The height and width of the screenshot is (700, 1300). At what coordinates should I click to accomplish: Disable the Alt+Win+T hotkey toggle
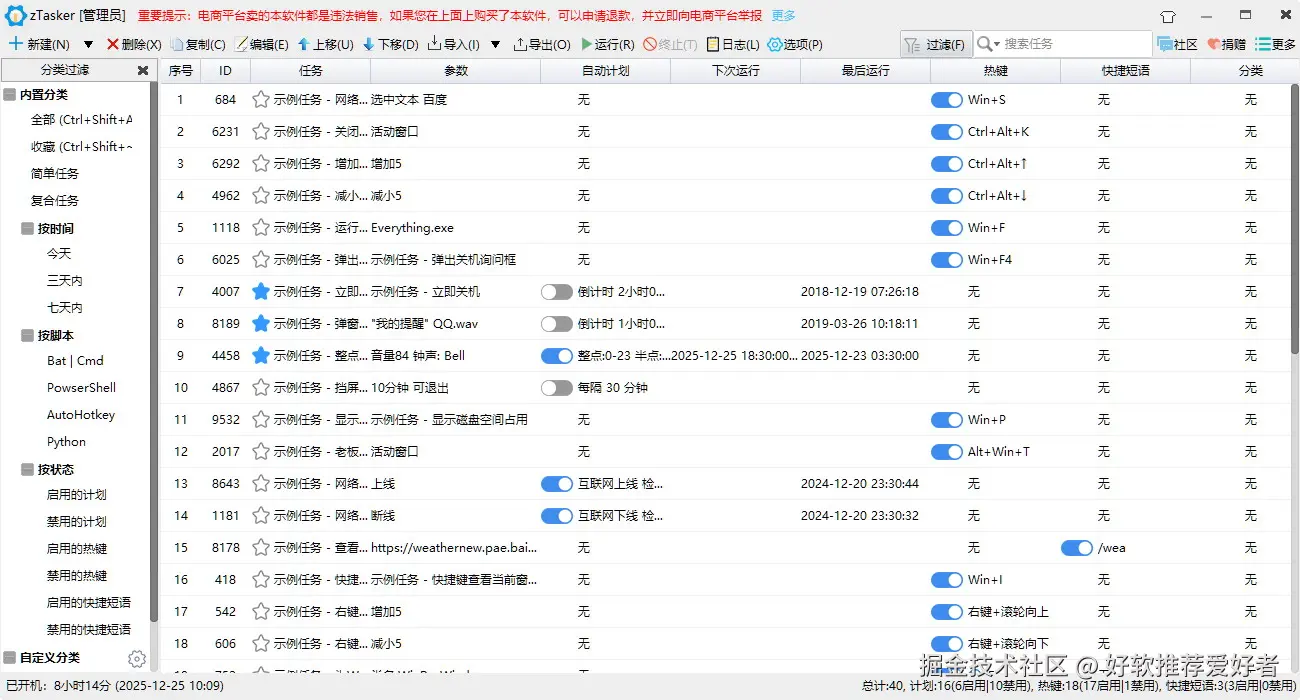pyautogui.click(x=947, y=452)
